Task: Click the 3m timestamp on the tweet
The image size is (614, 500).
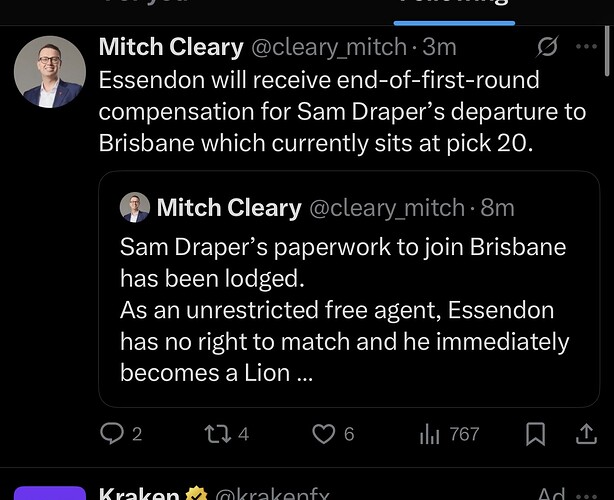Action: pyautogui.click(x=439, y=47)
